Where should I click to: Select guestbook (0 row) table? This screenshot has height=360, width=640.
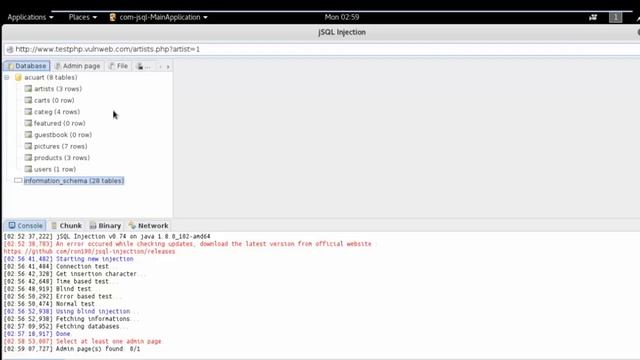pyautogui.click(x=63, y=134)
